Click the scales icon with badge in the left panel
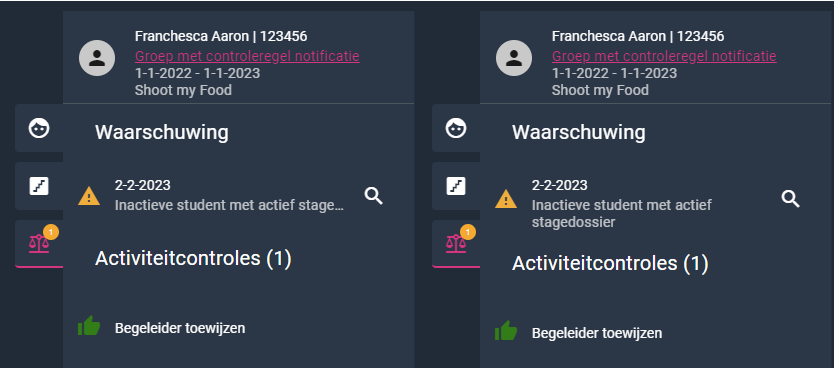The width and height of the screenshot is (835, 371). 39,243
